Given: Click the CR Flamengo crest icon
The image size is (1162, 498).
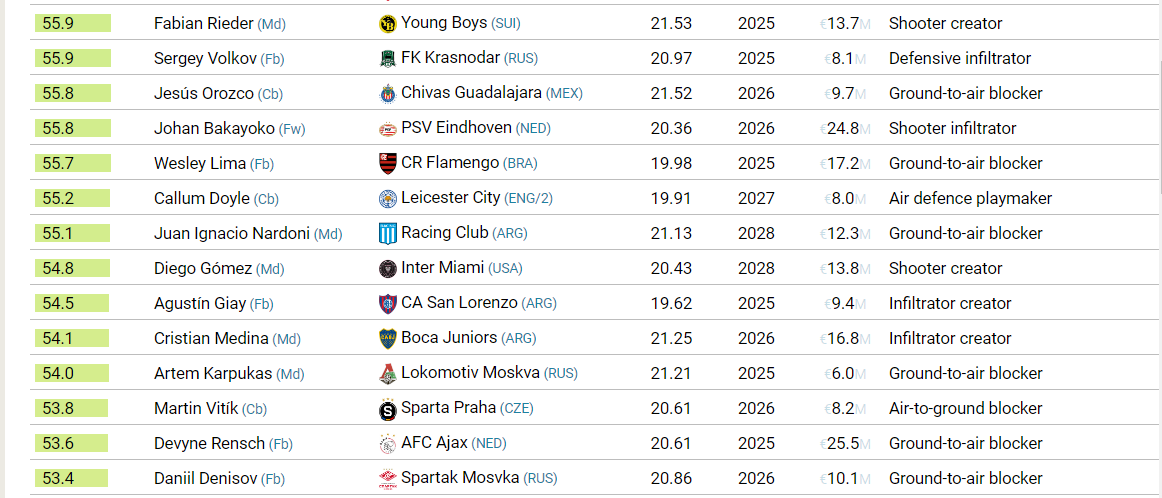Looking at the screenshot, I should click(x=388, y=164).
